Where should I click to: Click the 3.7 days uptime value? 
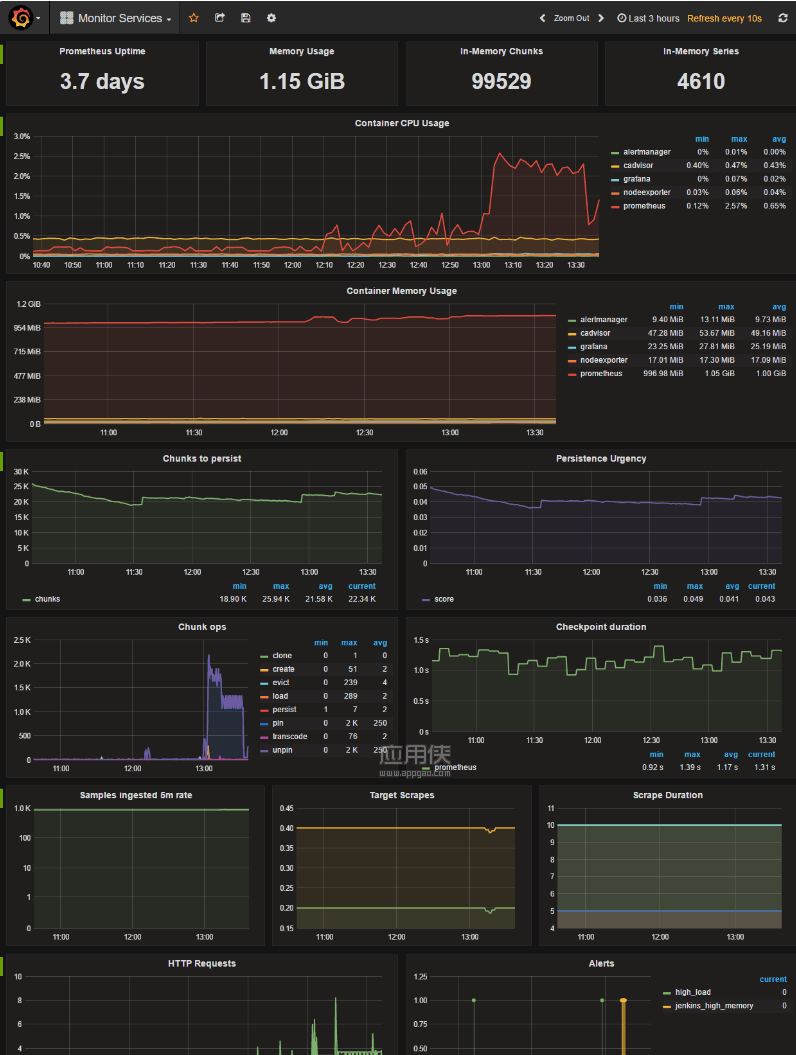pyautogui.click(x=102, y=81)
